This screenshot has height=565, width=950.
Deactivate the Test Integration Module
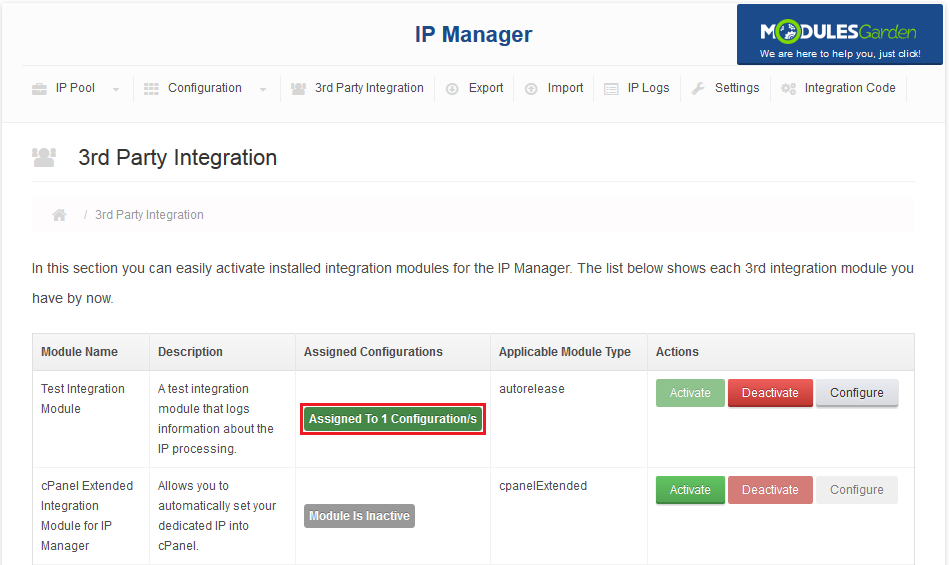tap(770, 392)
